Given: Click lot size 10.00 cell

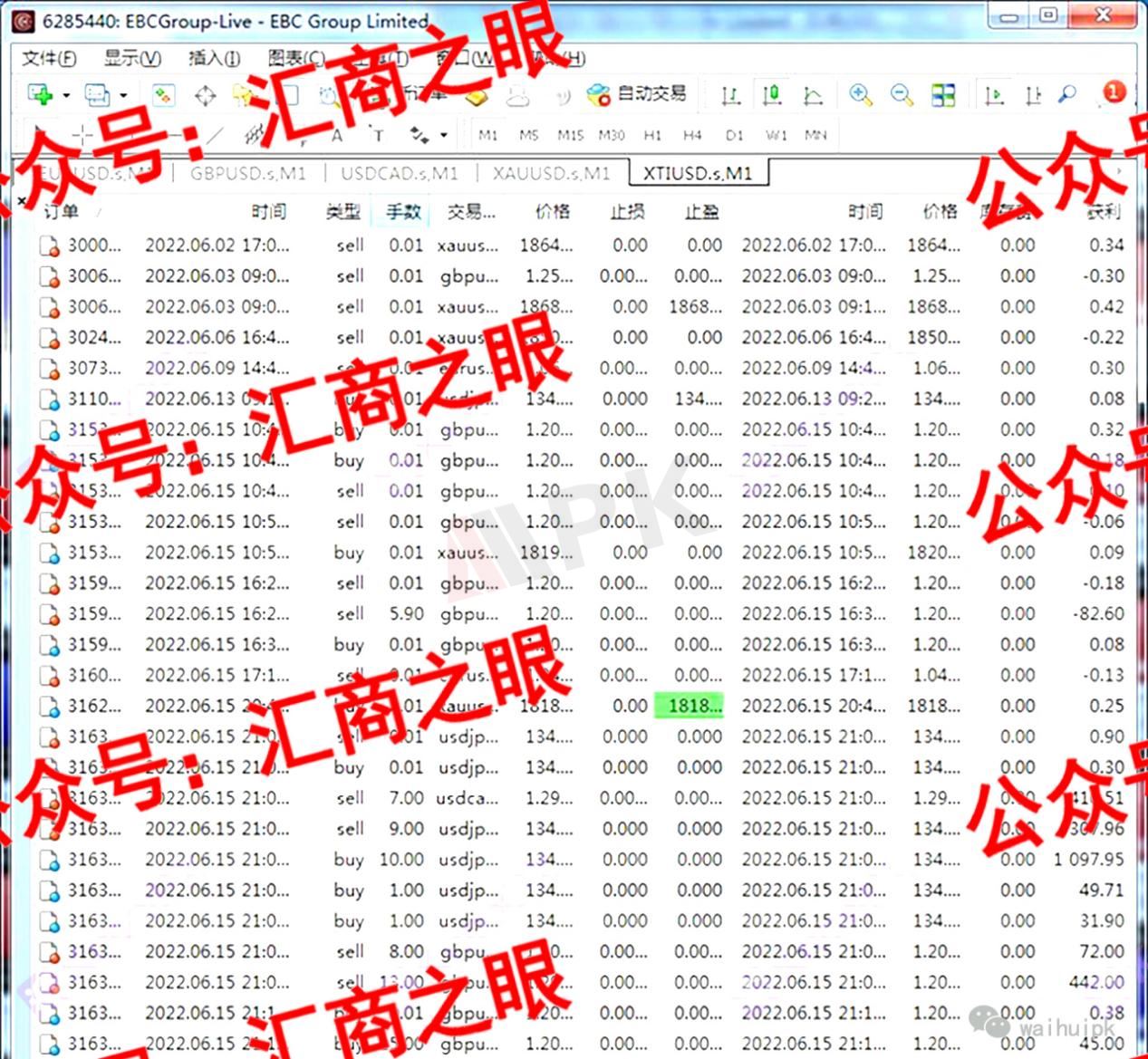Looking at the screenshot, I should click(x=401, y=860).
